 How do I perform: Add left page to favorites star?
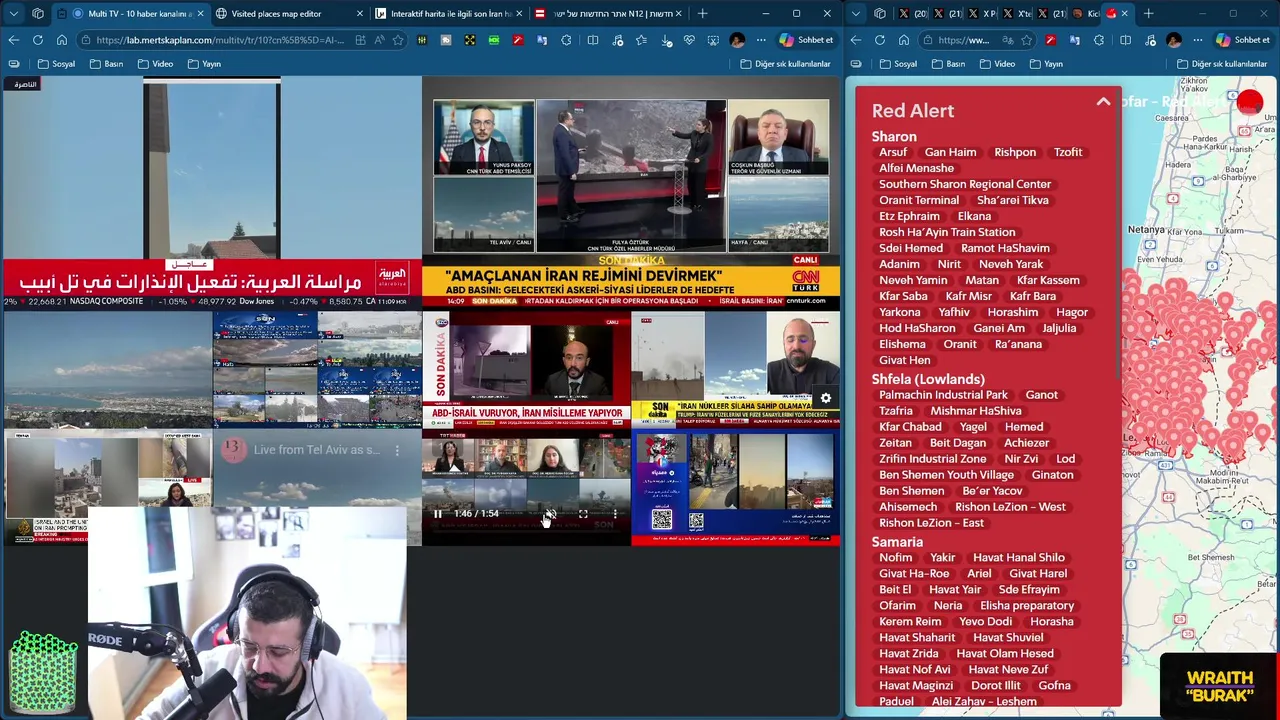tap(398, 40)
